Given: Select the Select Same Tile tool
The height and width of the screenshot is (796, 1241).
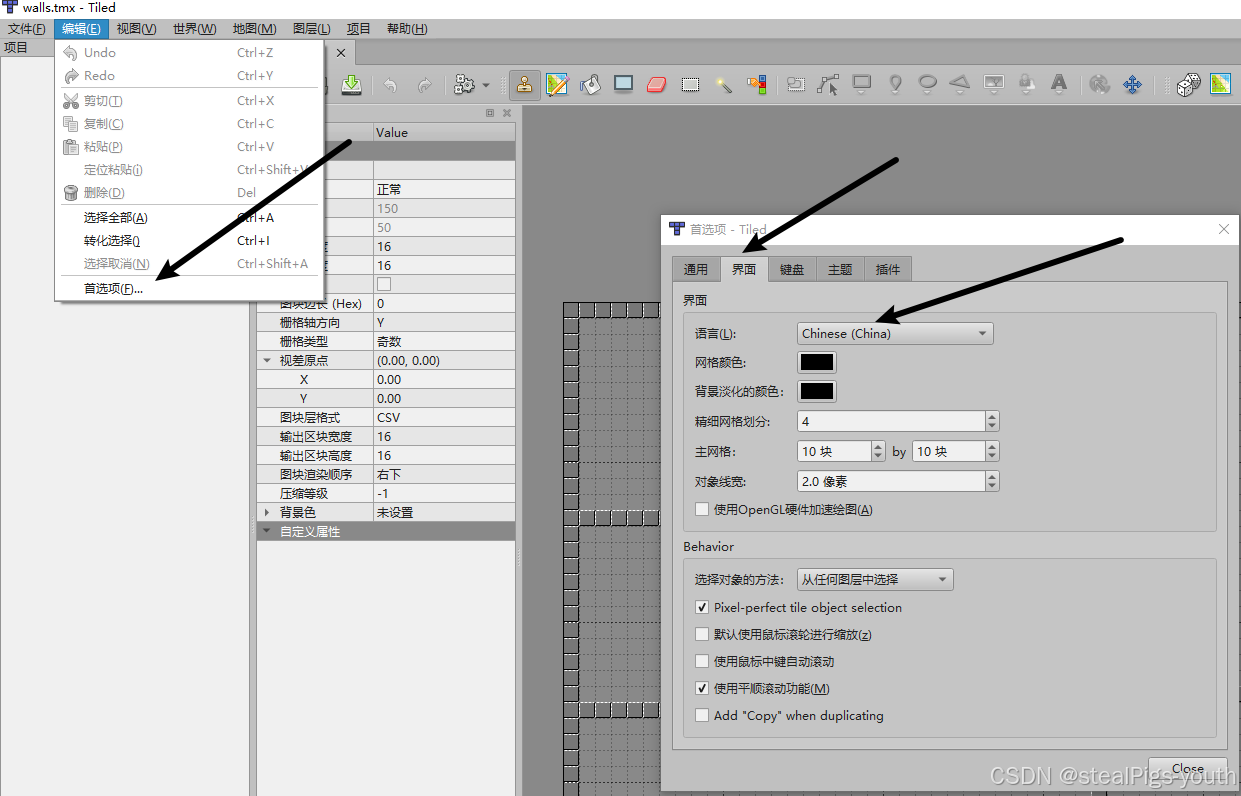Looking at the screenshot, I should (756, 85).
